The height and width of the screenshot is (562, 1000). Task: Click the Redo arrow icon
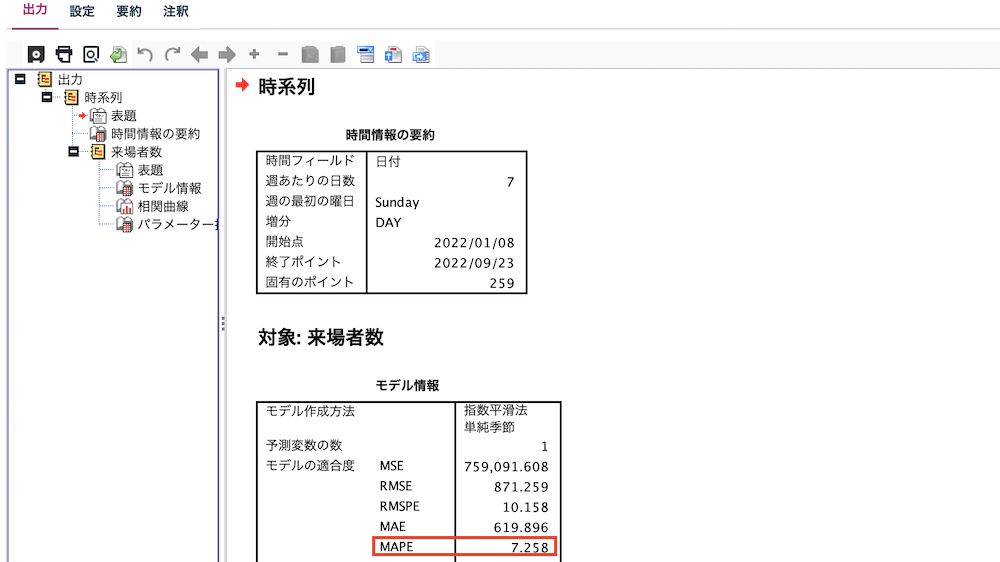[172, 54]
